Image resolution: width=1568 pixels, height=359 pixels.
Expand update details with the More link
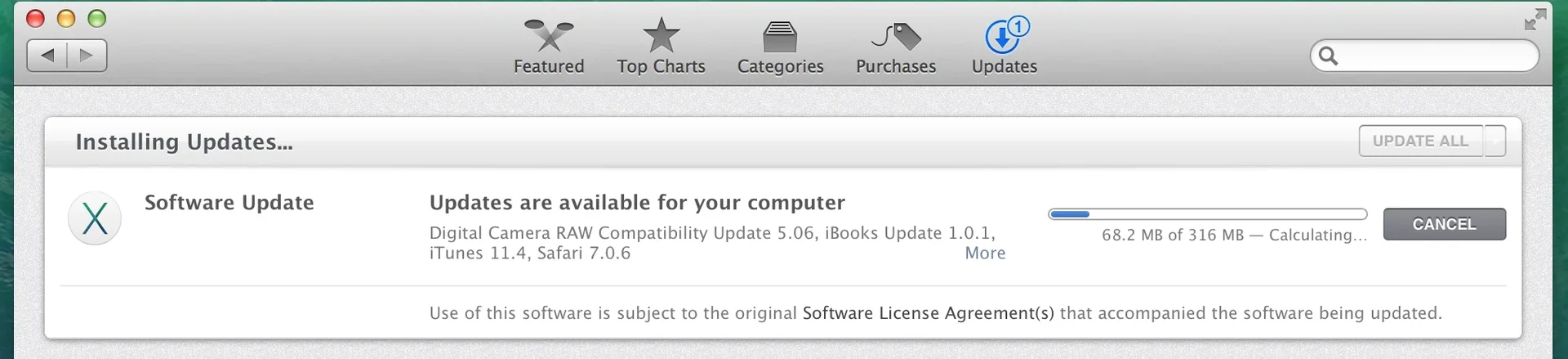[x=985, y=254]
